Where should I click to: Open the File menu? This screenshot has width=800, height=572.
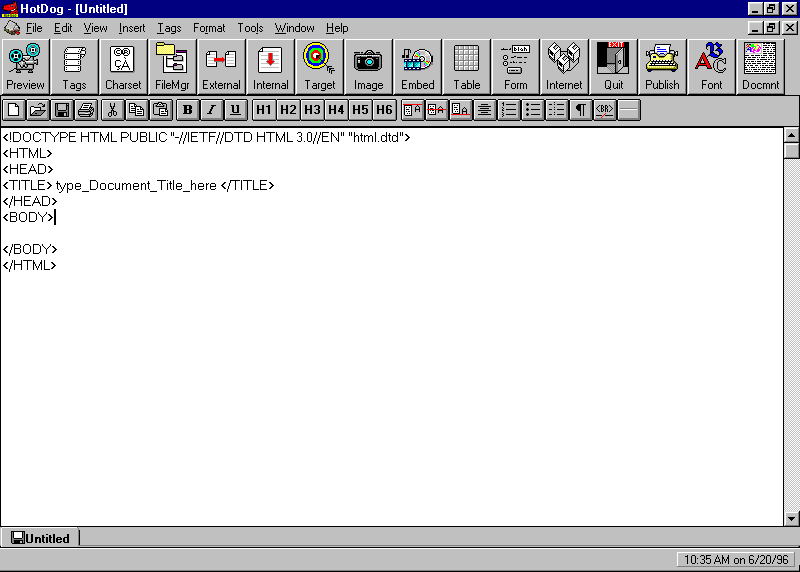point(34,28)
